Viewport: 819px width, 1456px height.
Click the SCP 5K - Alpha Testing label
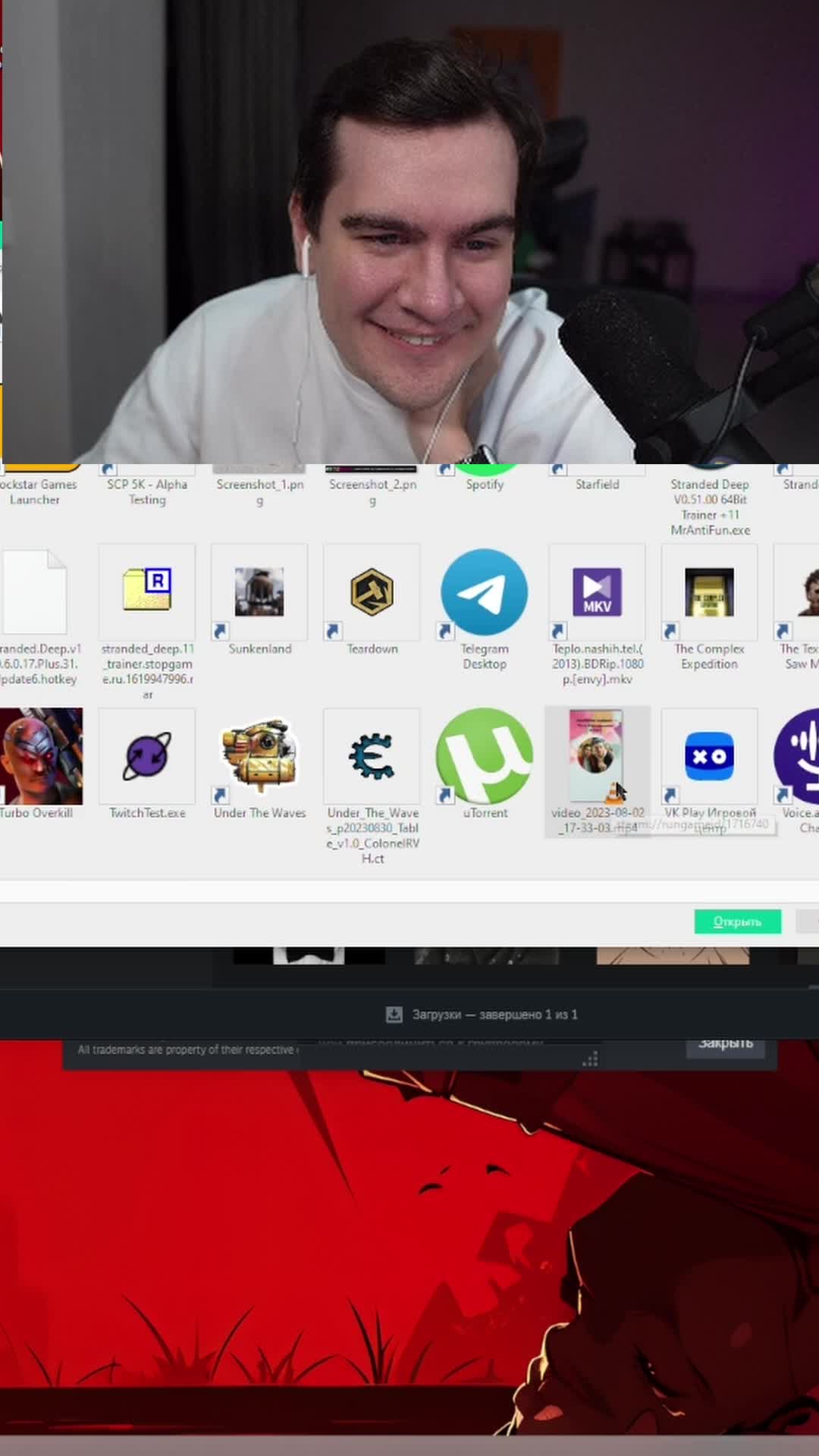(147, 492)
